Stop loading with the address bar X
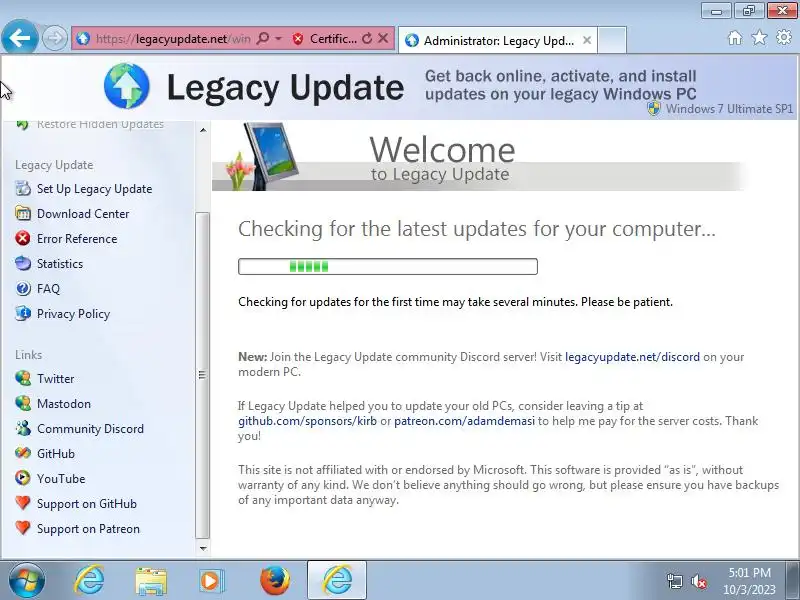The height and width of the screenshot is (600, 800). coord(383,38)
